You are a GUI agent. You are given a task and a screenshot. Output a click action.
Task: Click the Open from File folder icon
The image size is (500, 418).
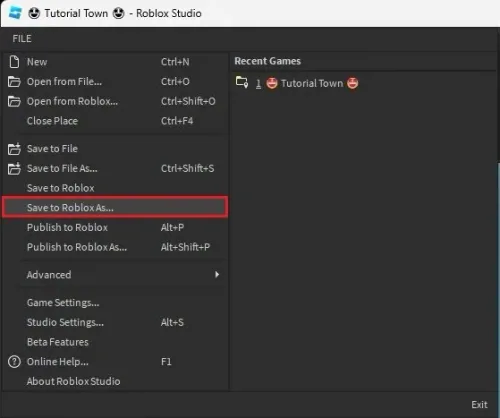pyautogui.click(x=14, y=82)
